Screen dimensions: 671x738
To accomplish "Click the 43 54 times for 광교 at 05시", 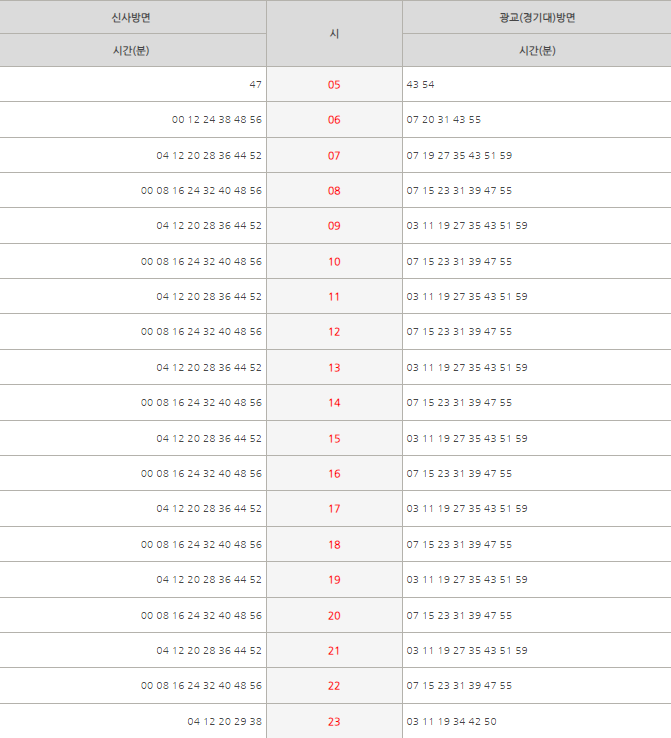I will (x=420, y=85).
